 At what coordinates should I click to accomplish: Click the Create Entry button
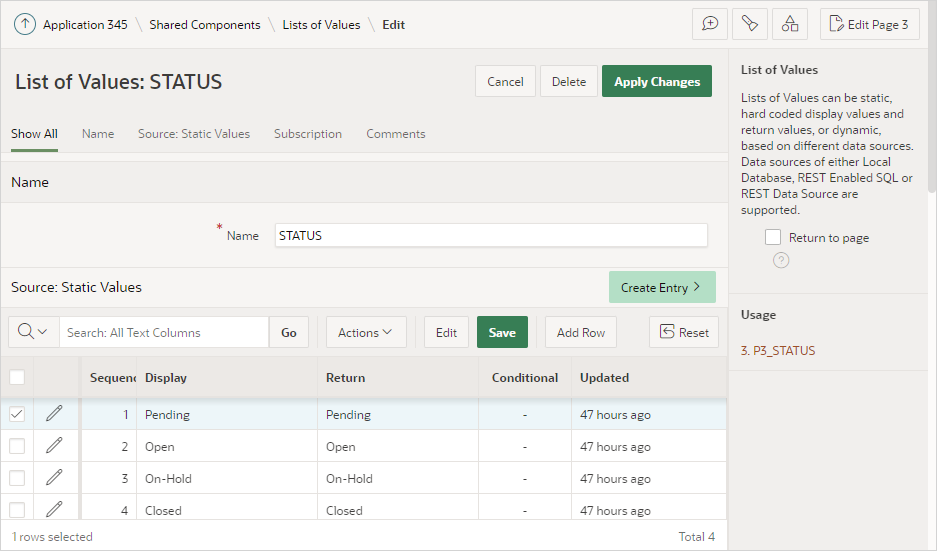[x=662, y=287]
